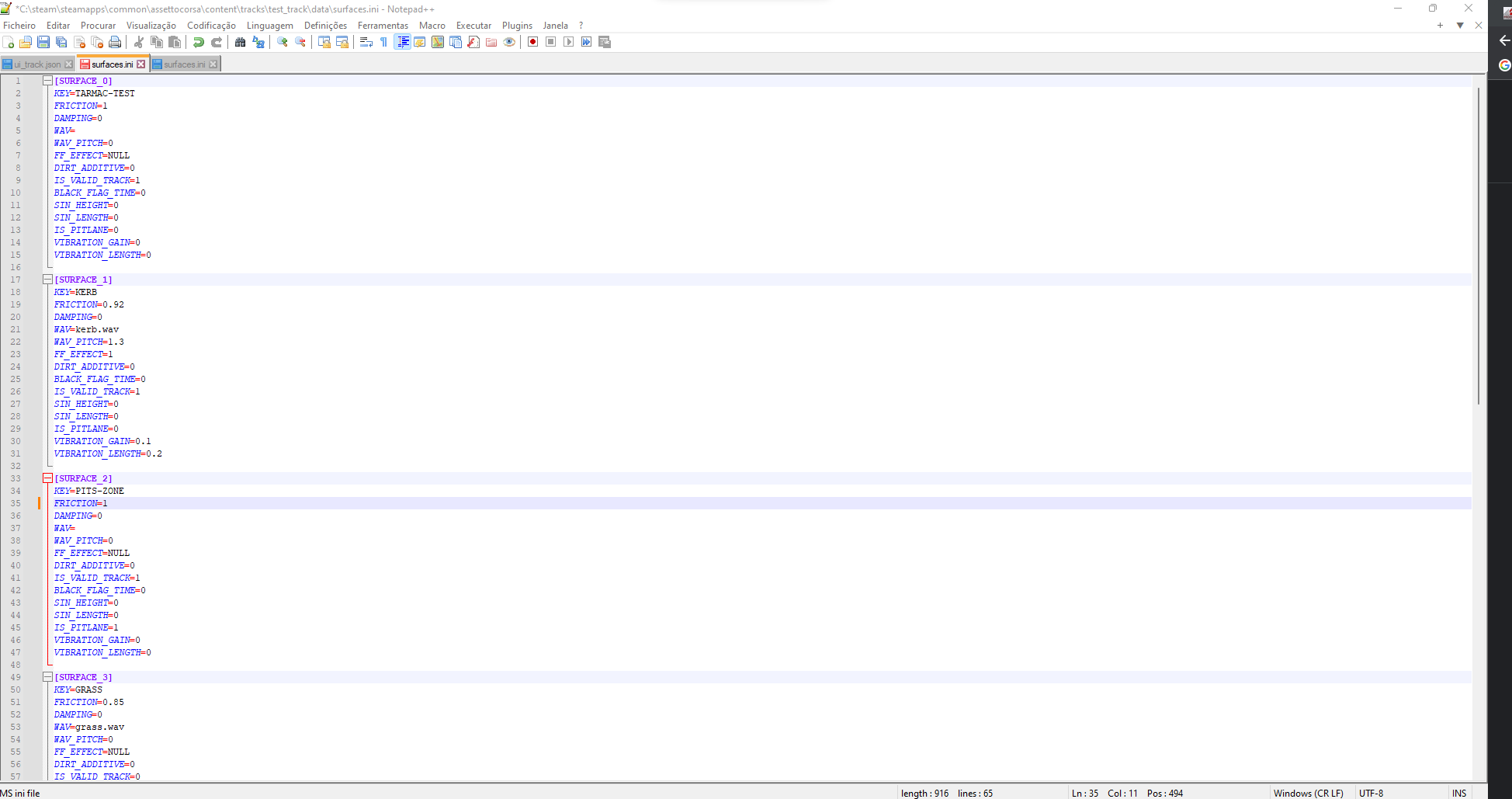Click line number 35 in margin
Viewport: 1512px width, 799px height.
(x=16, y=503)
